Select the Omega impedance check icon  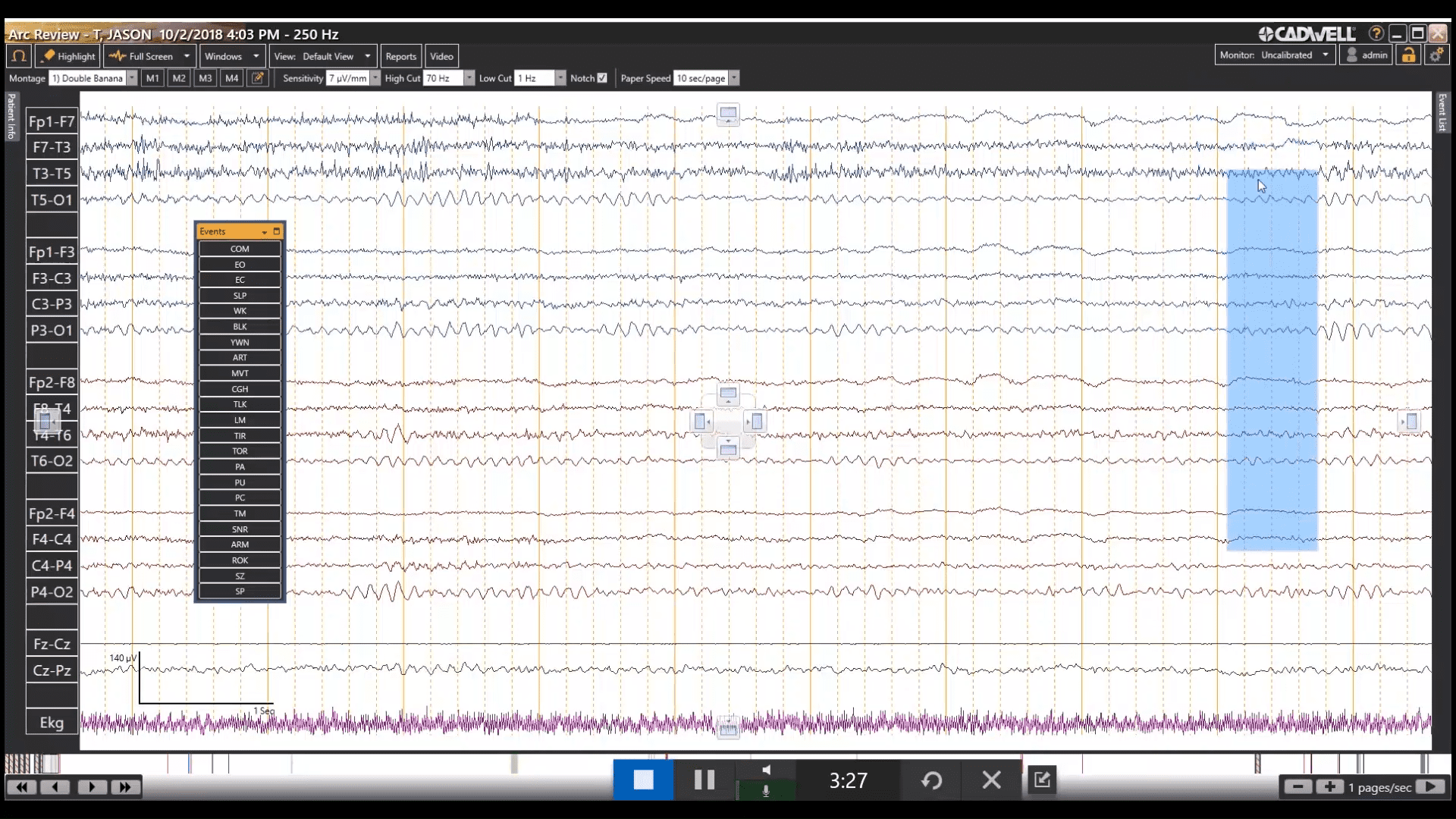17,55
